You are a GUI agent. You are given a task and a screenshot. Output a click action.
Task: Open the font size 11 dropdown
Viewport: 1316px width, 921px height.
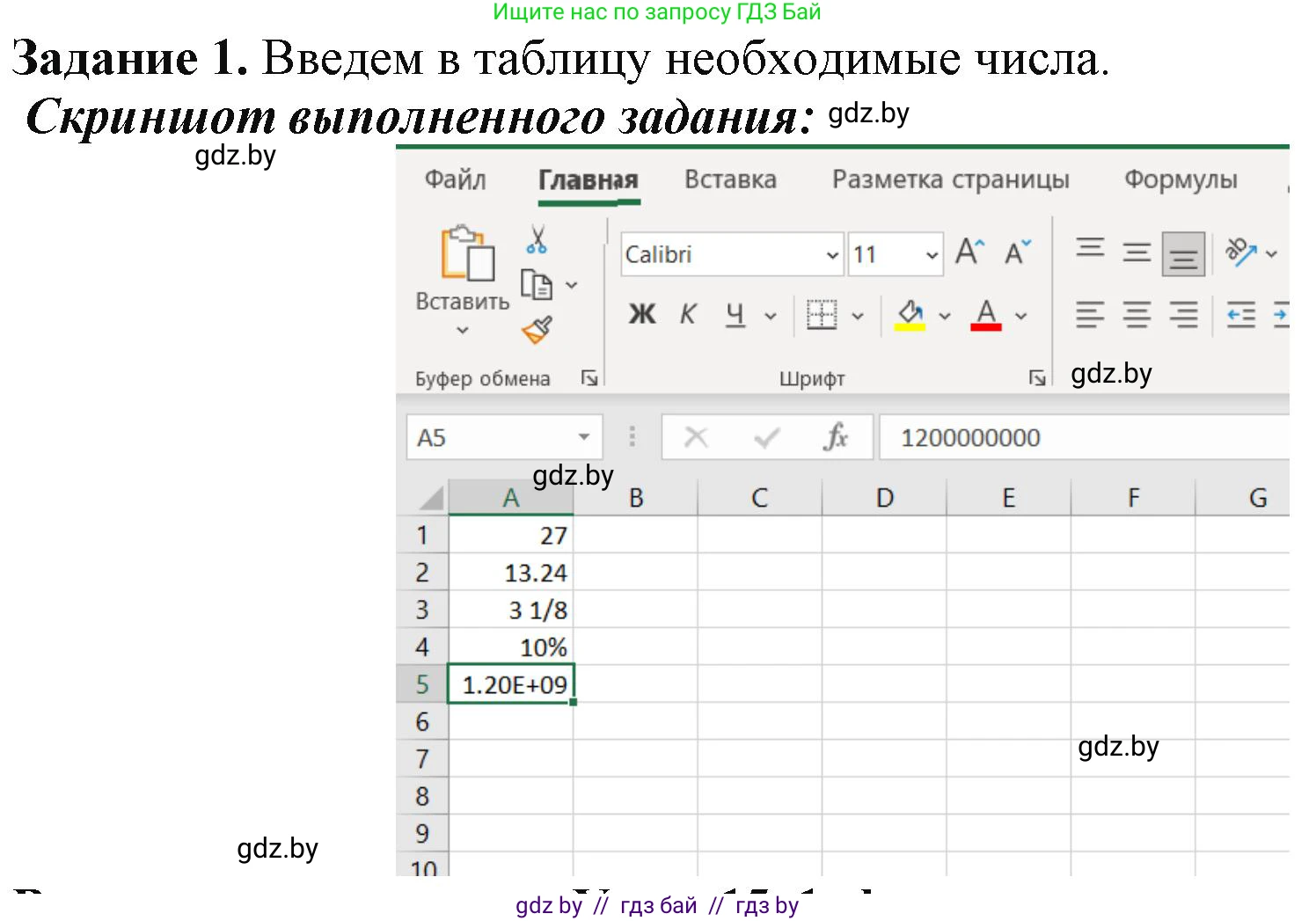point(932,254)
